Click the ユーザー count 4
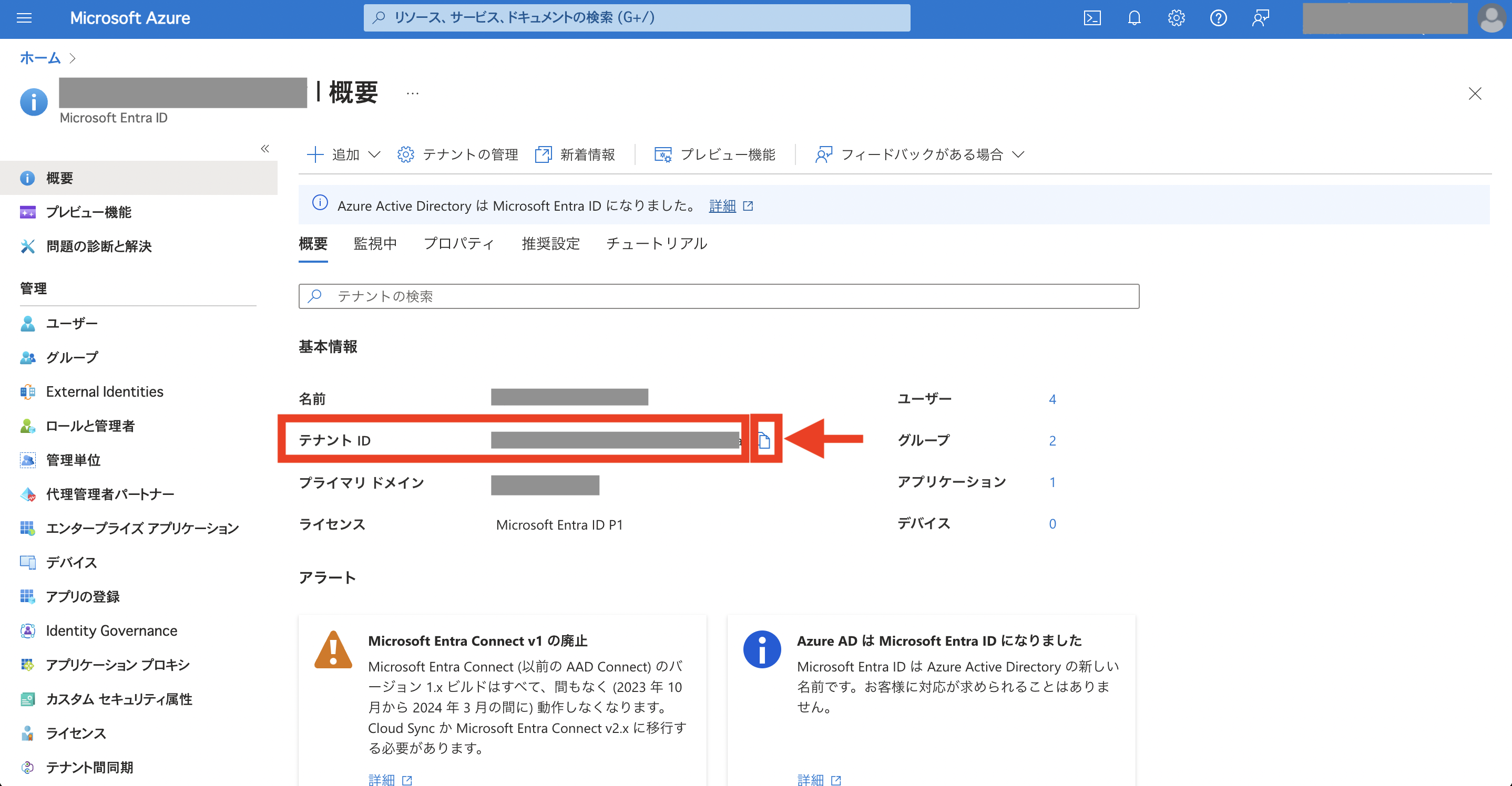This screenshot has width=1512, height=786. click(x=1053, y=399)
